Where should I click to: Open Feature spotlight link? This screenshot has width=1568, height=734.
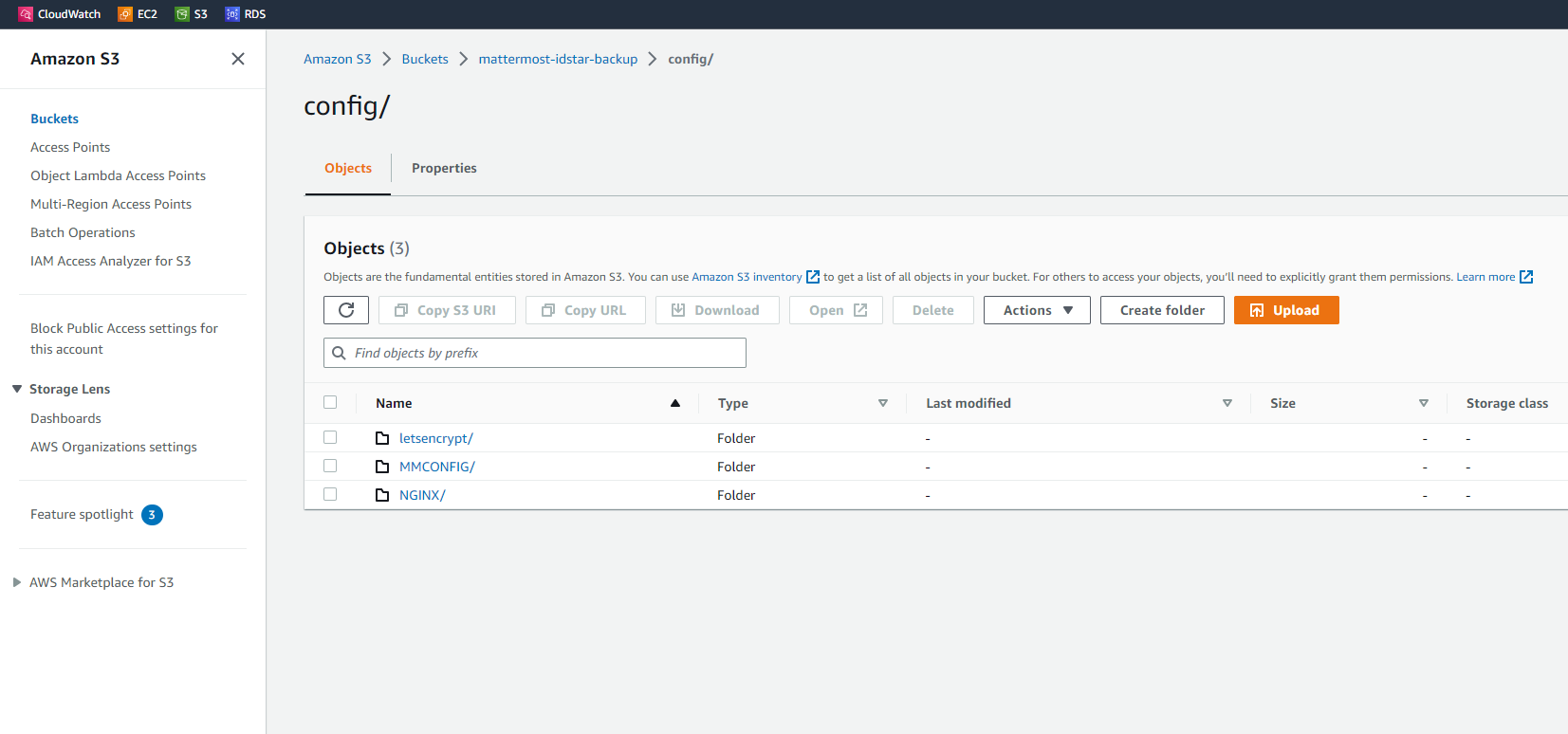coord(82,514)
